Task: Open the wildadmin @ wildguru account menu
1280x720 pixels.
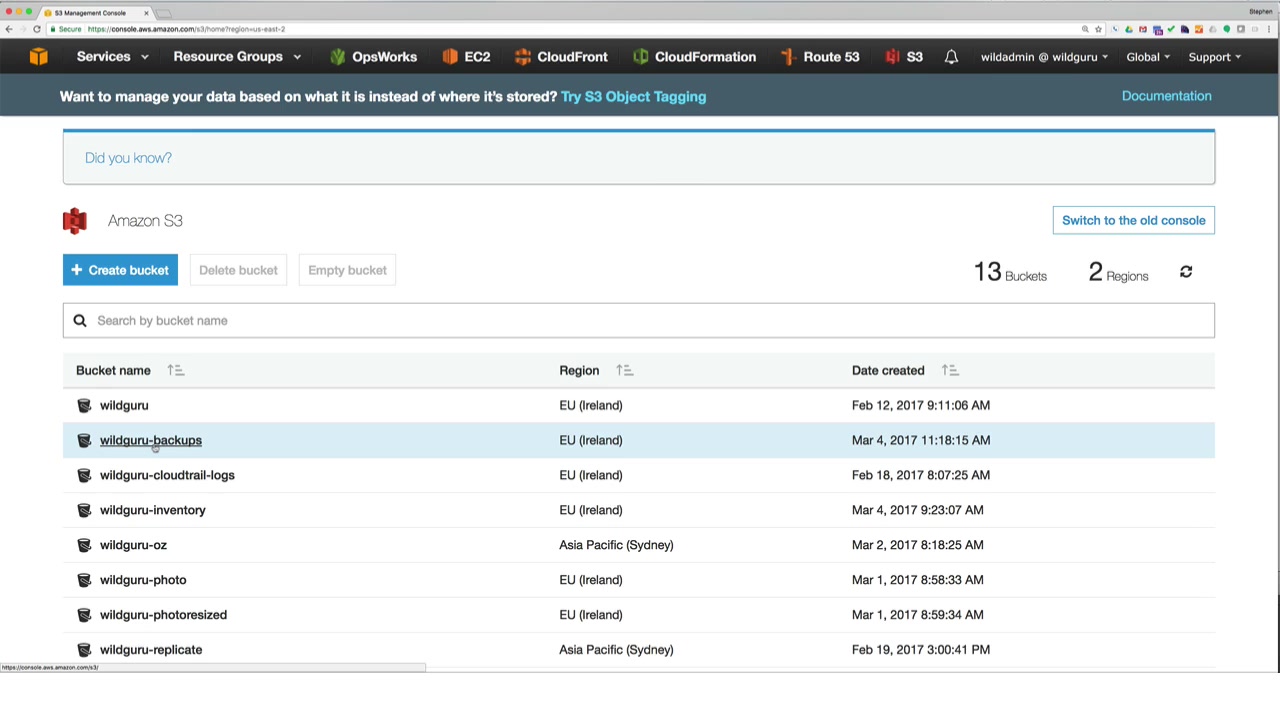Action: [x=1044, y=57]
